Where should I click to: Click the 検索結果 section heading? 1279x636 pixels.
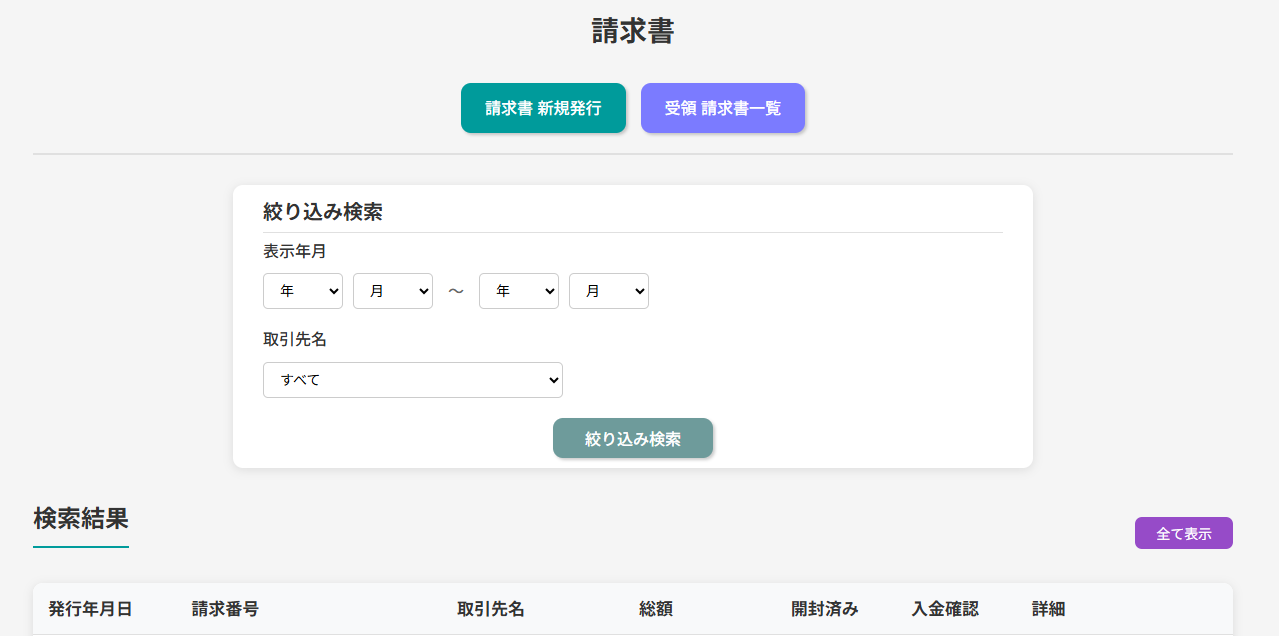click(x=81, y=518)
